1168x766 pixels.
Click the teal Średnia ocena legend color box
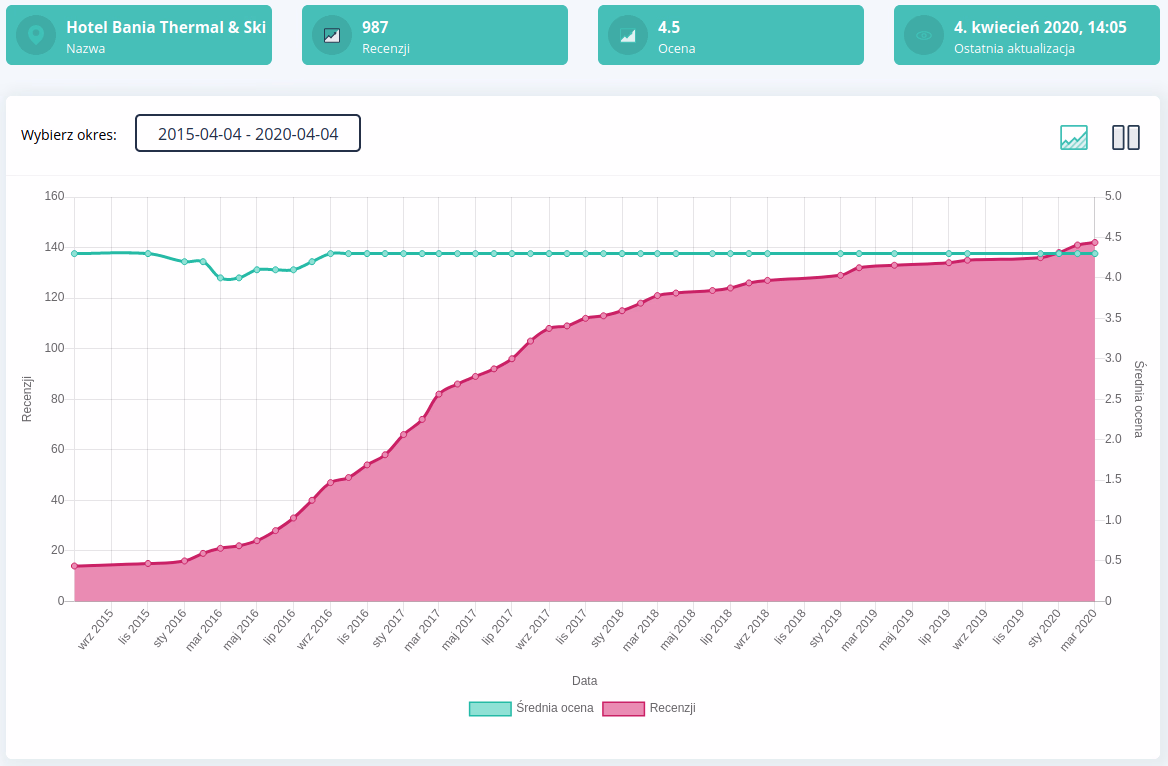pyautogui.click(x=490, y=708)
